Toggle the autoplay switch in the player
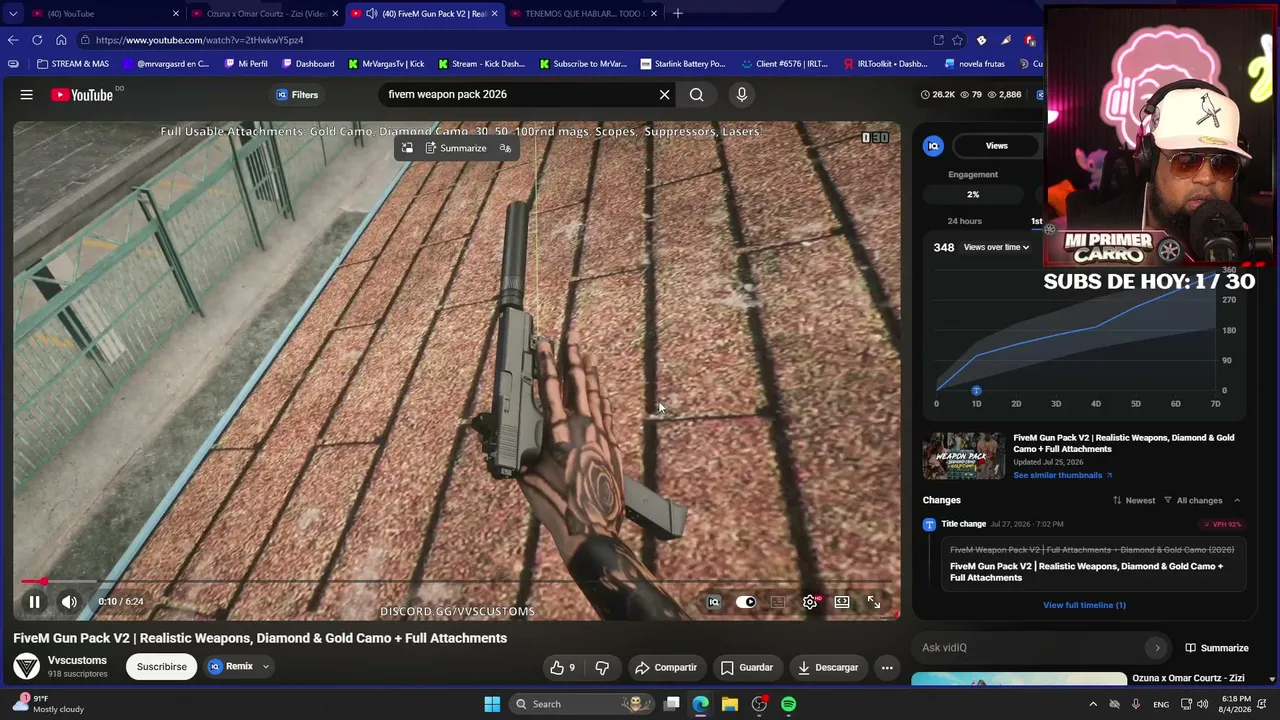The height and width of the screenshot is (720, 1280). [746, 602]
